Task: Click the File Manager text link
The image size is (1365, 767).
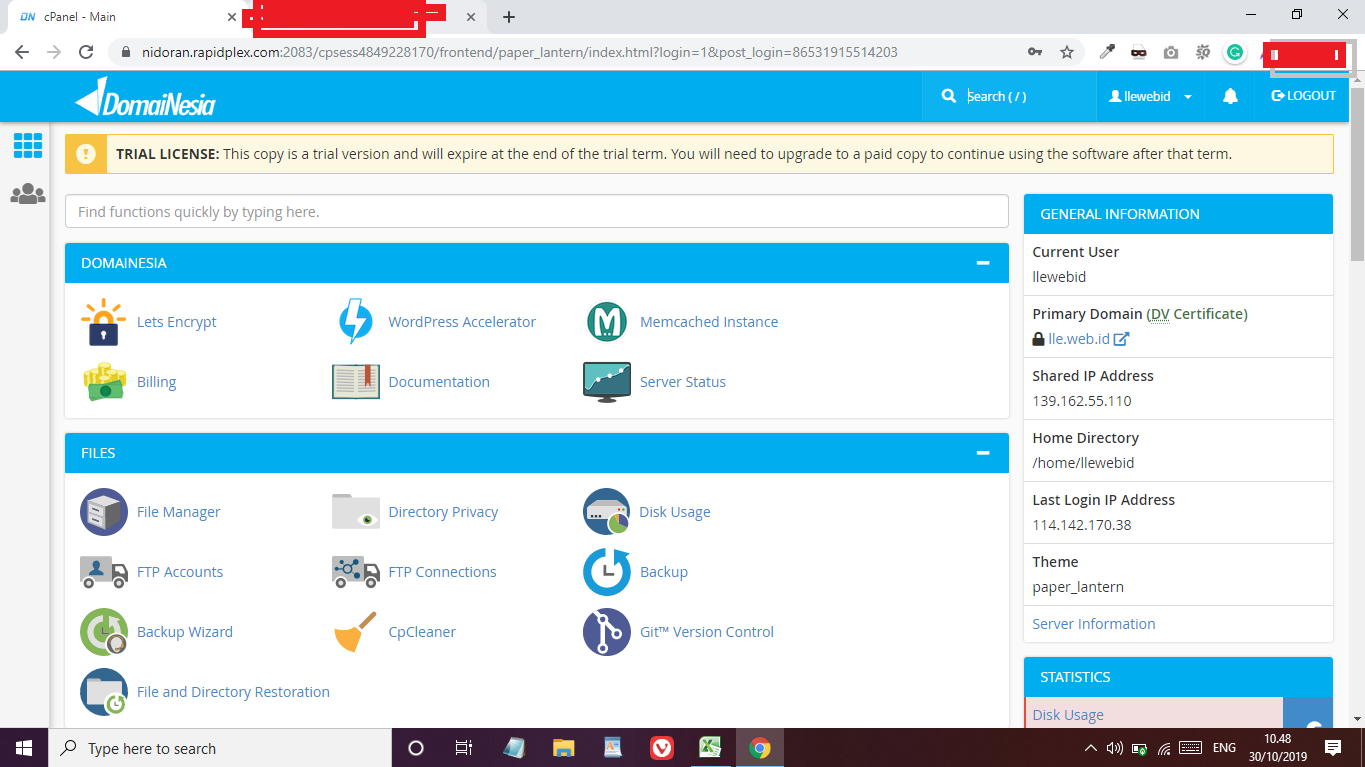Action: 178,512
